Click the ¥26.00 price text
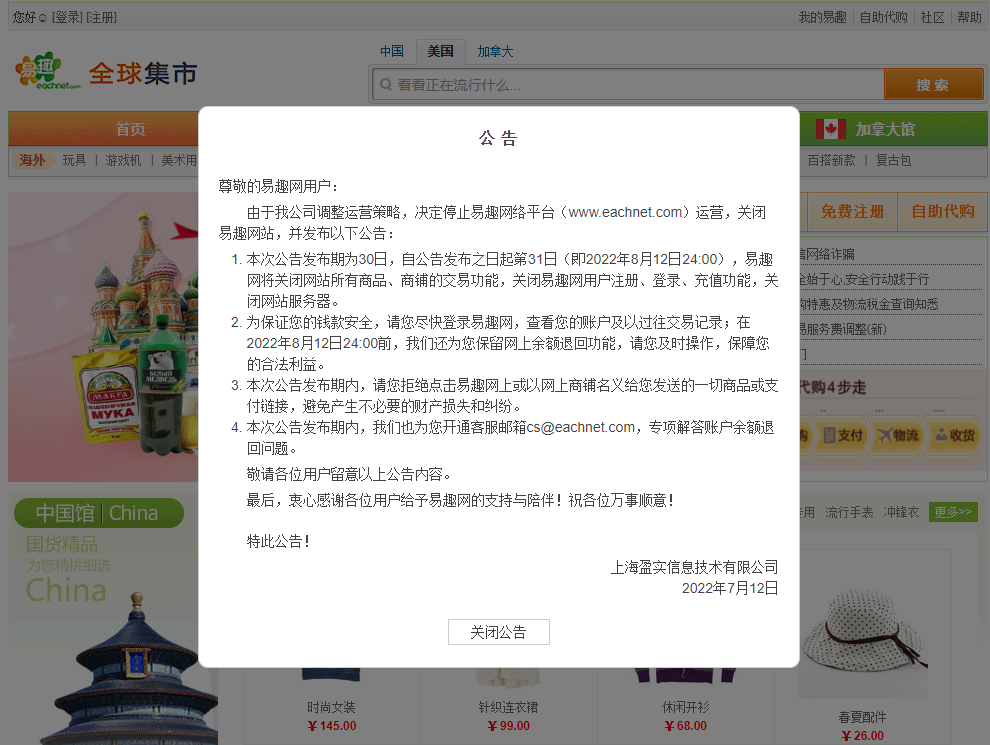Image resolution: width=990 pixels, height=745 pixels. [862, 736]
